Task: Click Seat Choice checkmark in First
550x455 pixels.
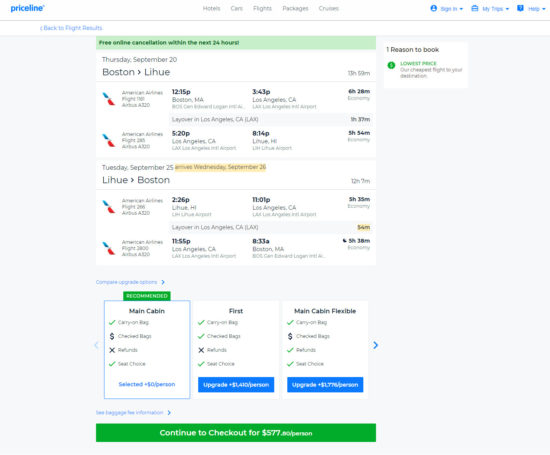Action: click(x=201, y=364)
